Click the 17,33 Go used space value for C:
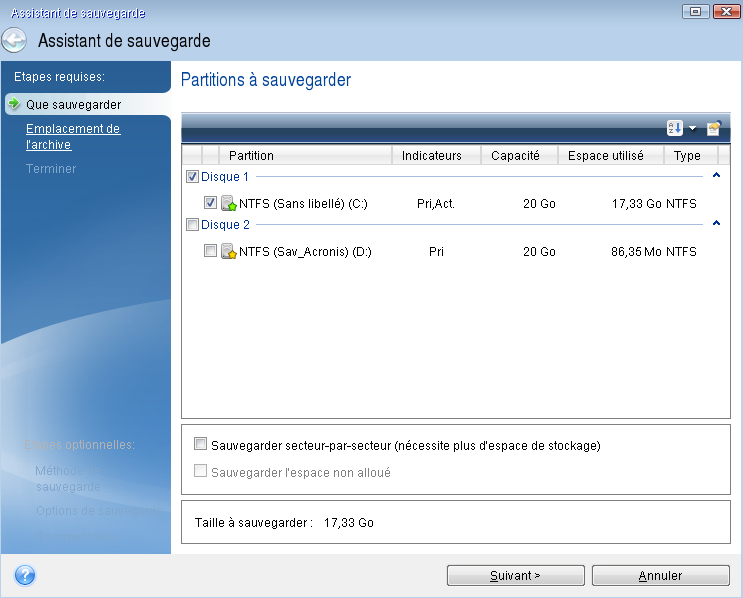This screenshot has width=743, height=598. (637, 204)
